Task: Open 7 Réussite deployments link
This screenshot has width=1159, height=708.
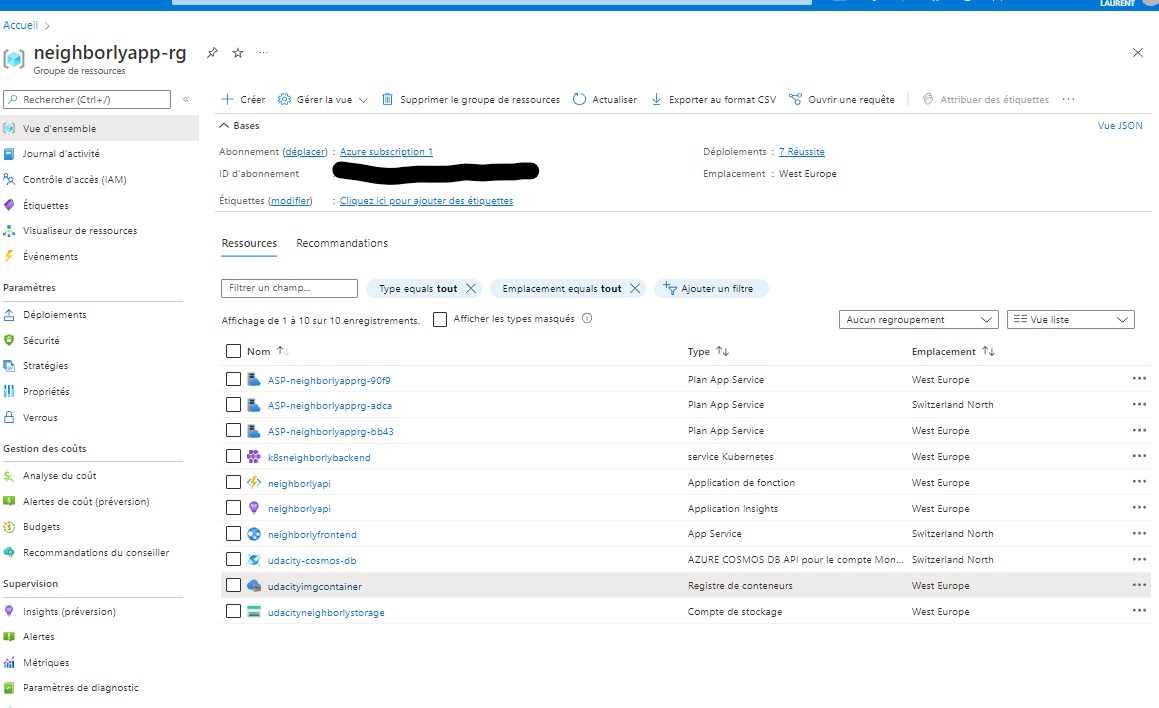Action: [x=801, y=152]
